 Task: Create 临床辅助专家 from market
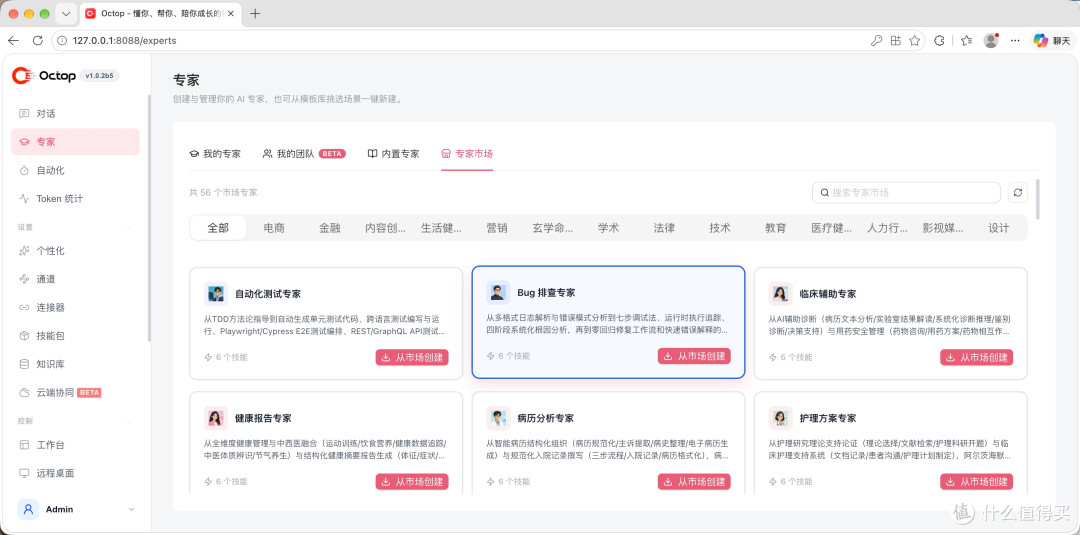coord(977,357)
